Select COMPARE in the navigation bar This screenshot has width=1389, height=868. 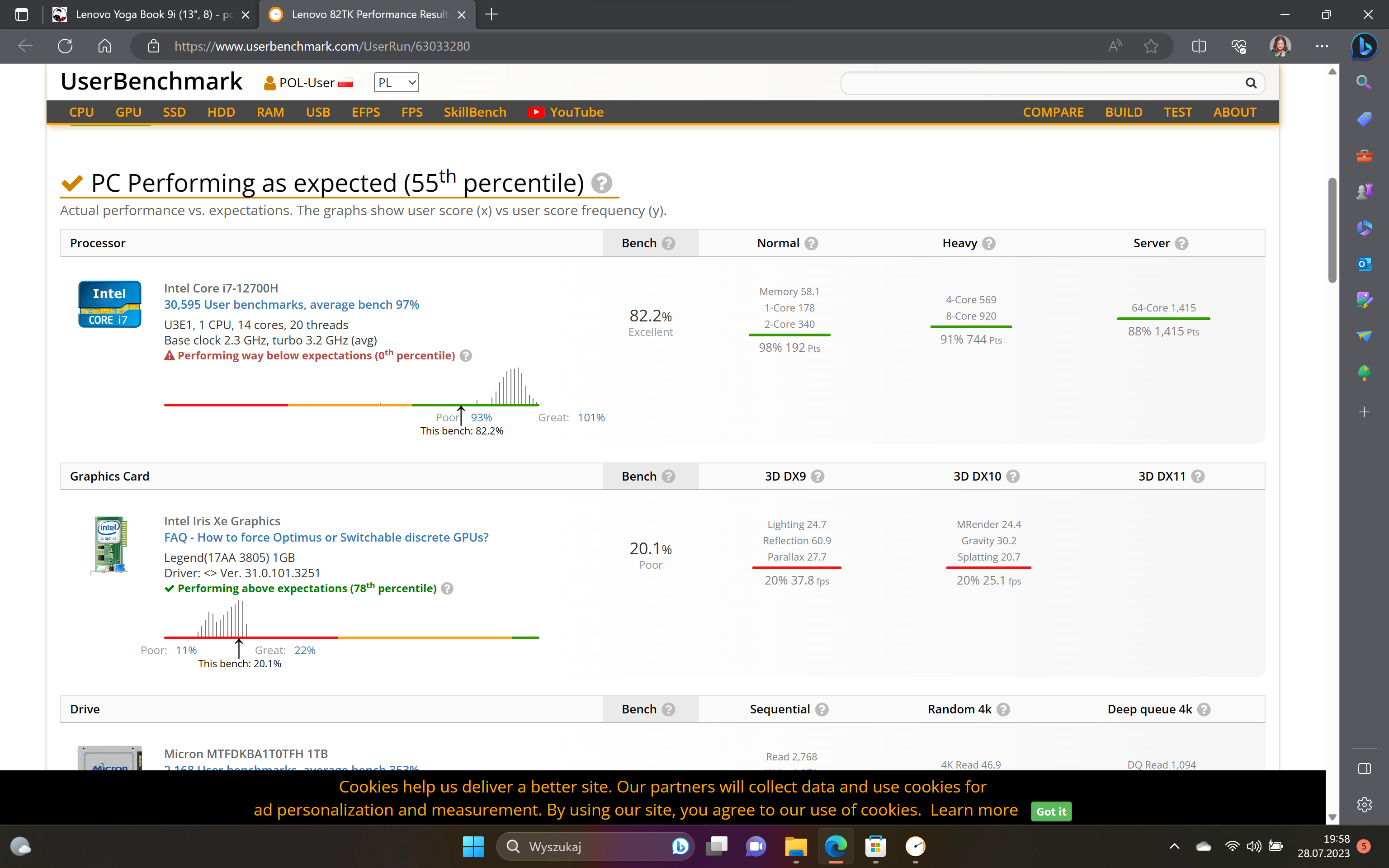pyautogui.click(x=1053, y=113)
